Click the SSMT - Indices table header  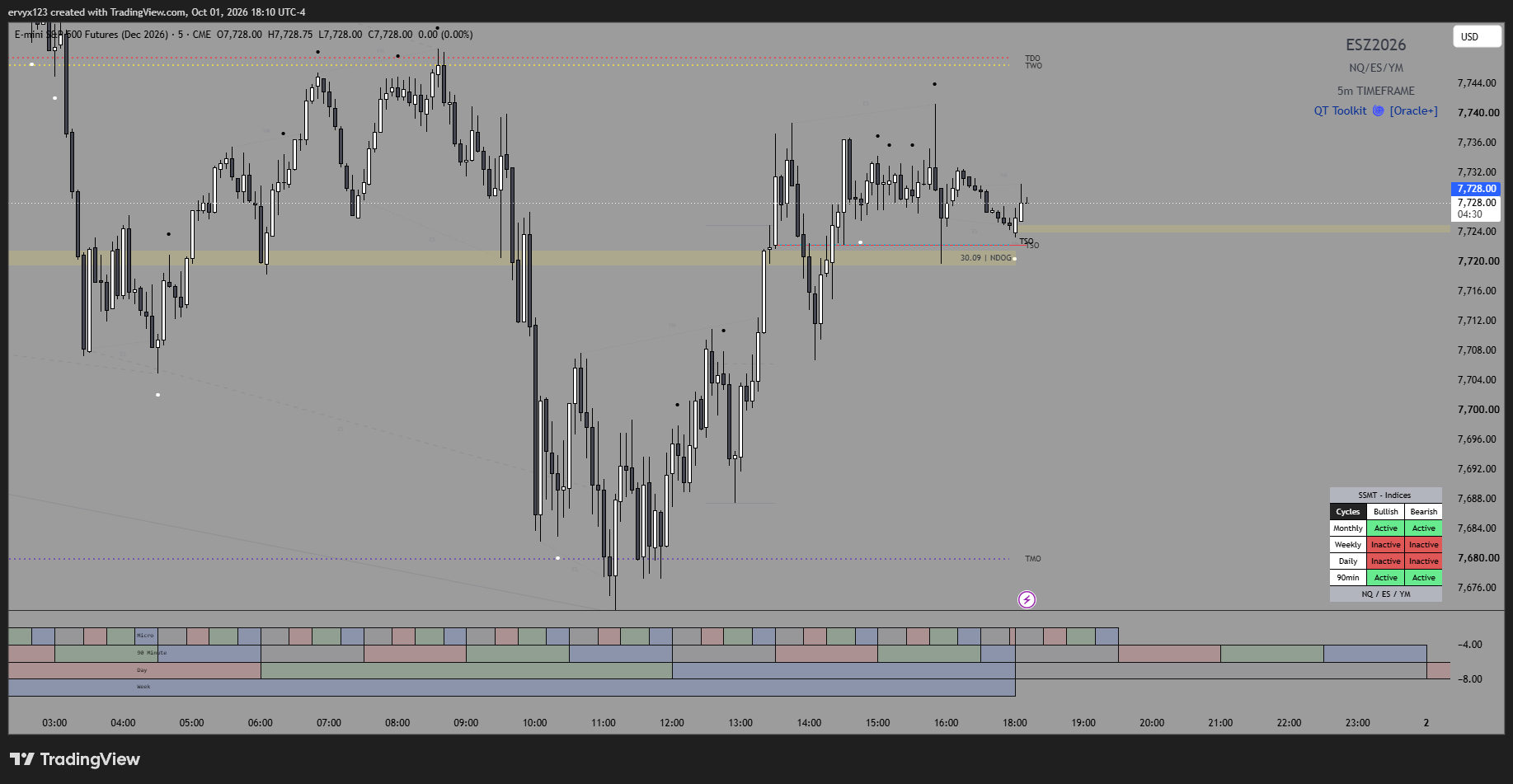1385,495
